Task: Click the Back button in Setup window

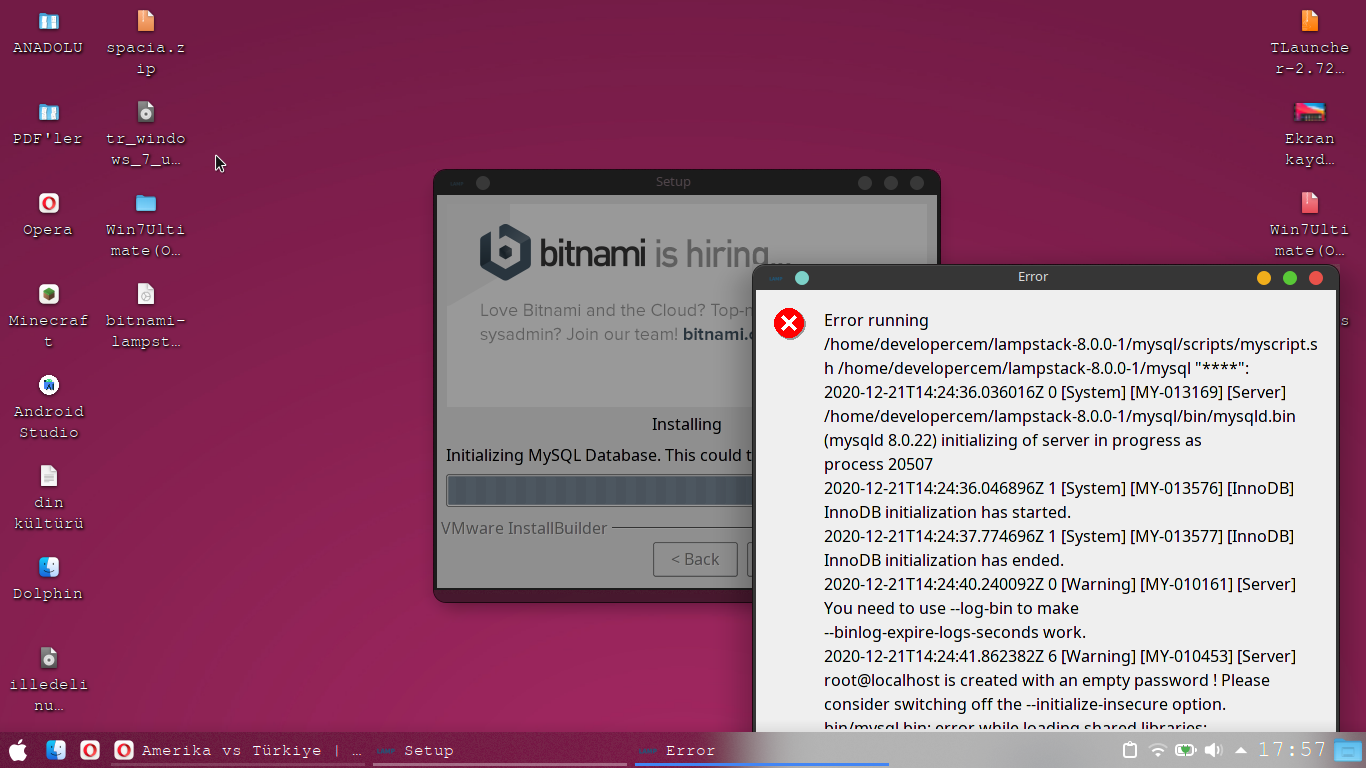Action: (695, 560)
